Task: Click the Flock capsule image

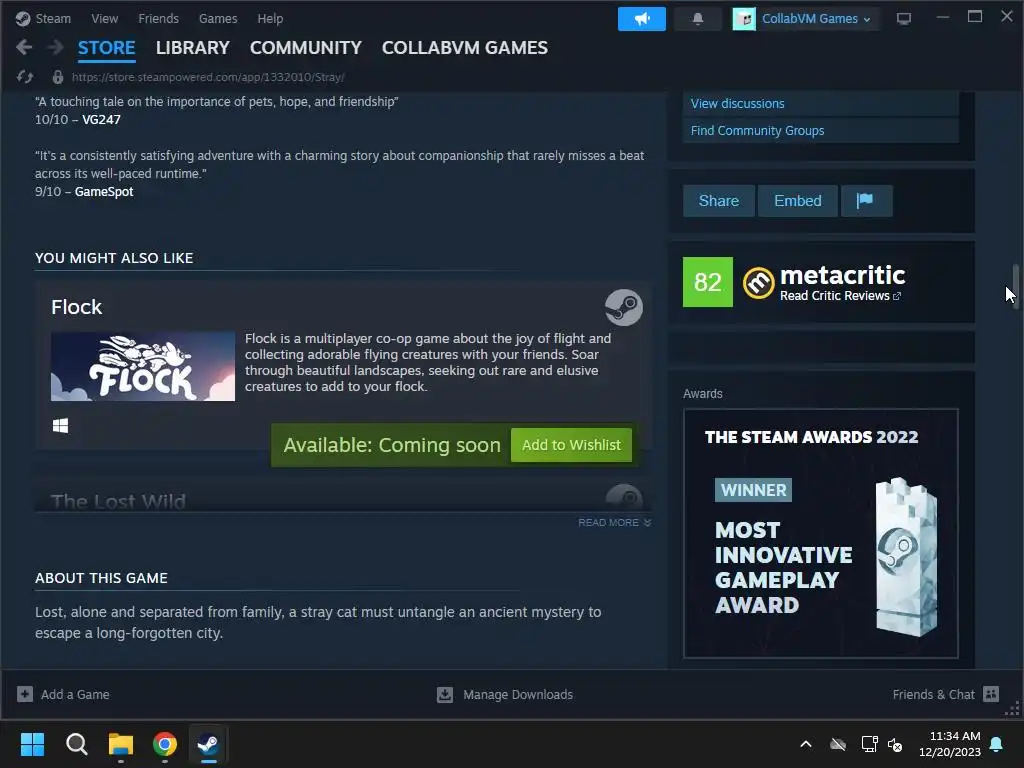Action: [x=143, y=366]
